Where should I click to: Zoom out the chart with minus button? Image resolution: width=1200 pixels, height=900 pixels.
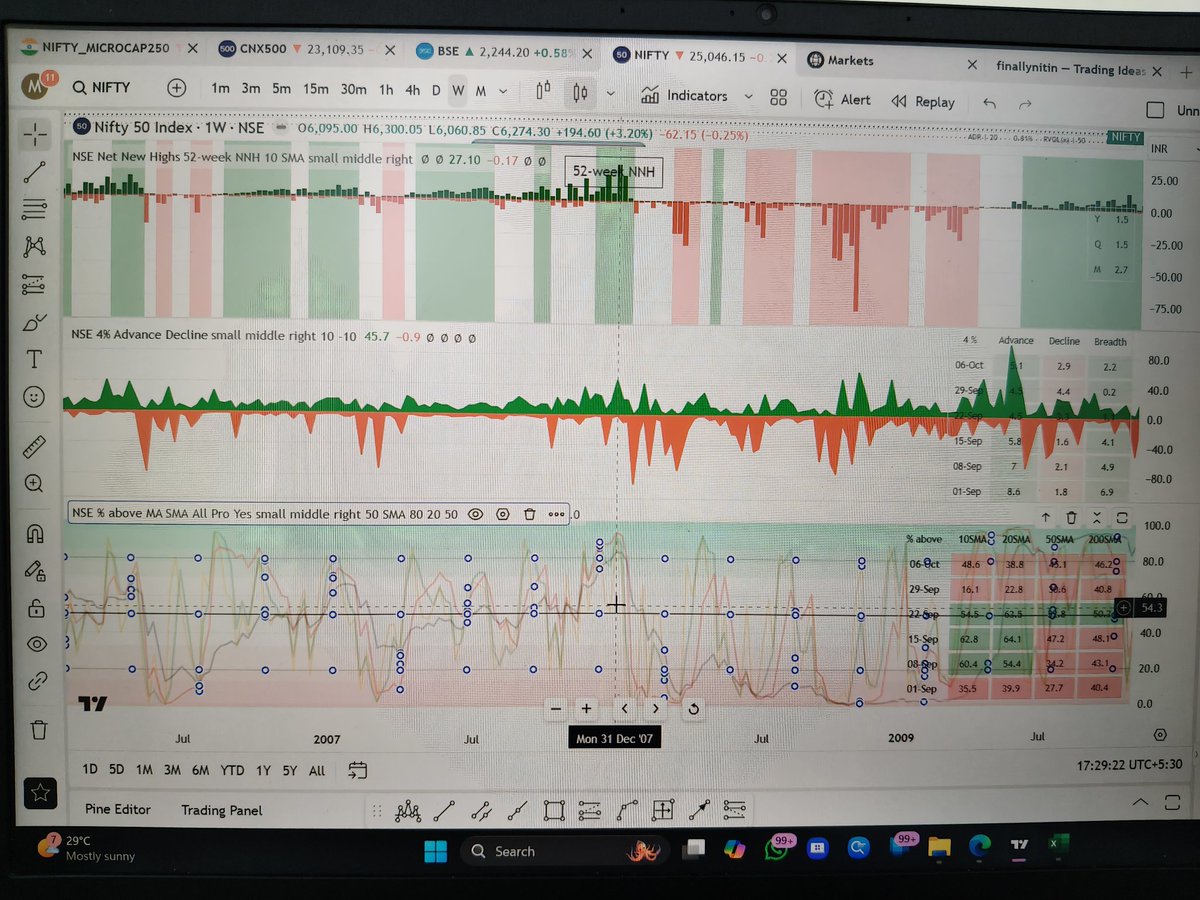click(x=556, y=708)
